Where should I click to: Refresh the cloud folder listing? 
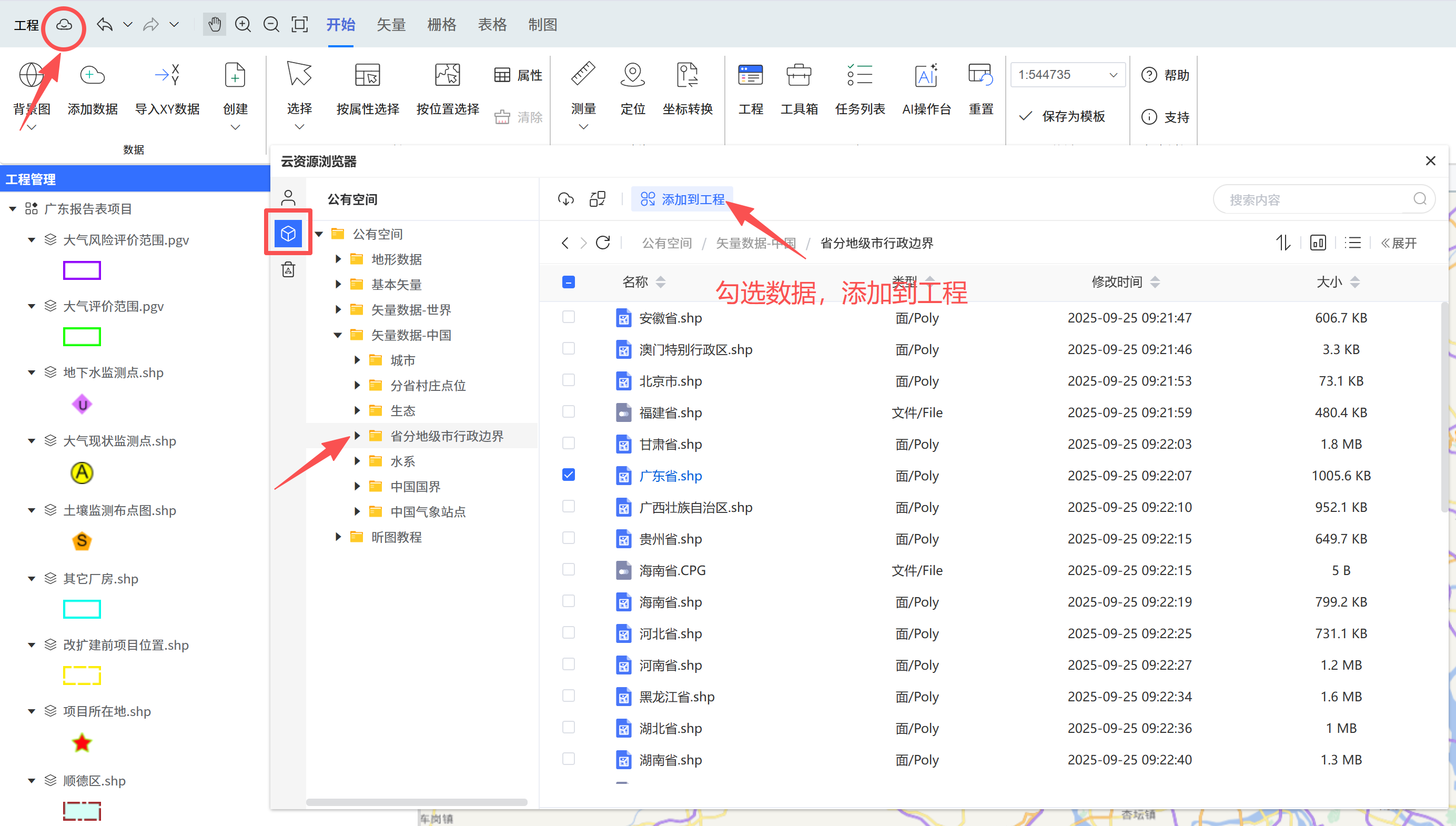tap(603, 243)
